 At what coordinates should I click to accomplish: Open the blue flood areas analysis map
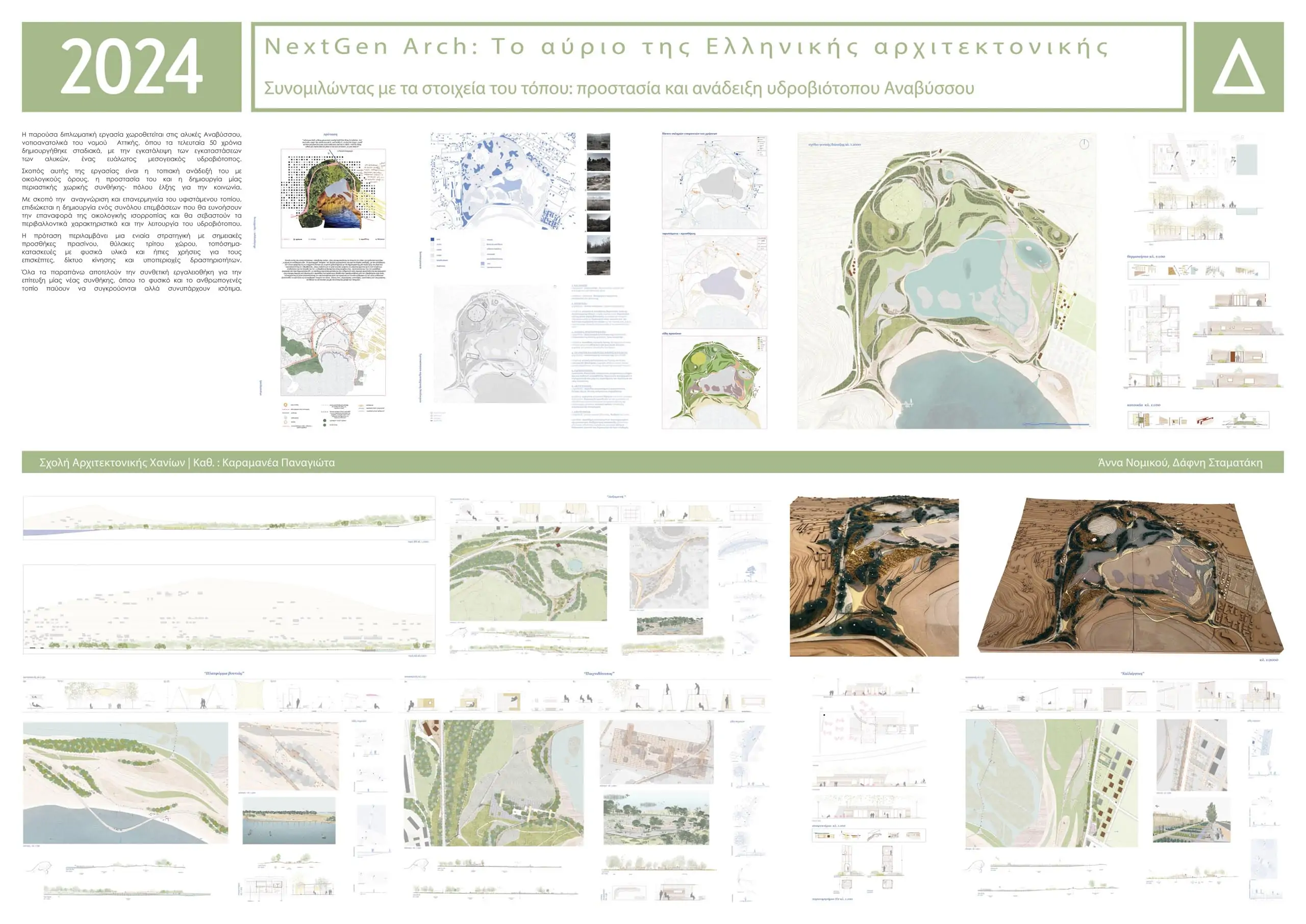click(503, 182)
